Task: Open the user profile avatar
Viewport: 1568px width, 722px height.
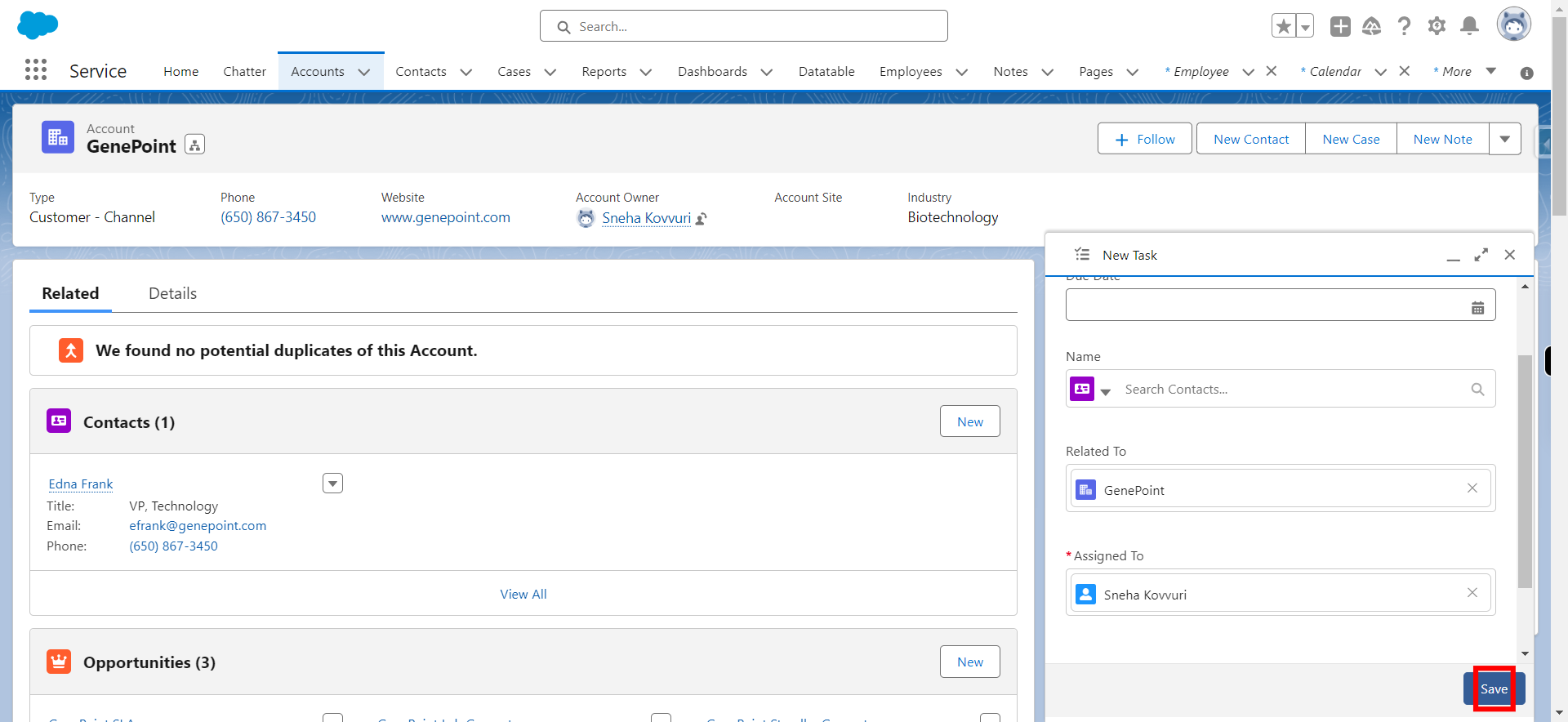Action: pyautogui.click(x=1513, y=25)
